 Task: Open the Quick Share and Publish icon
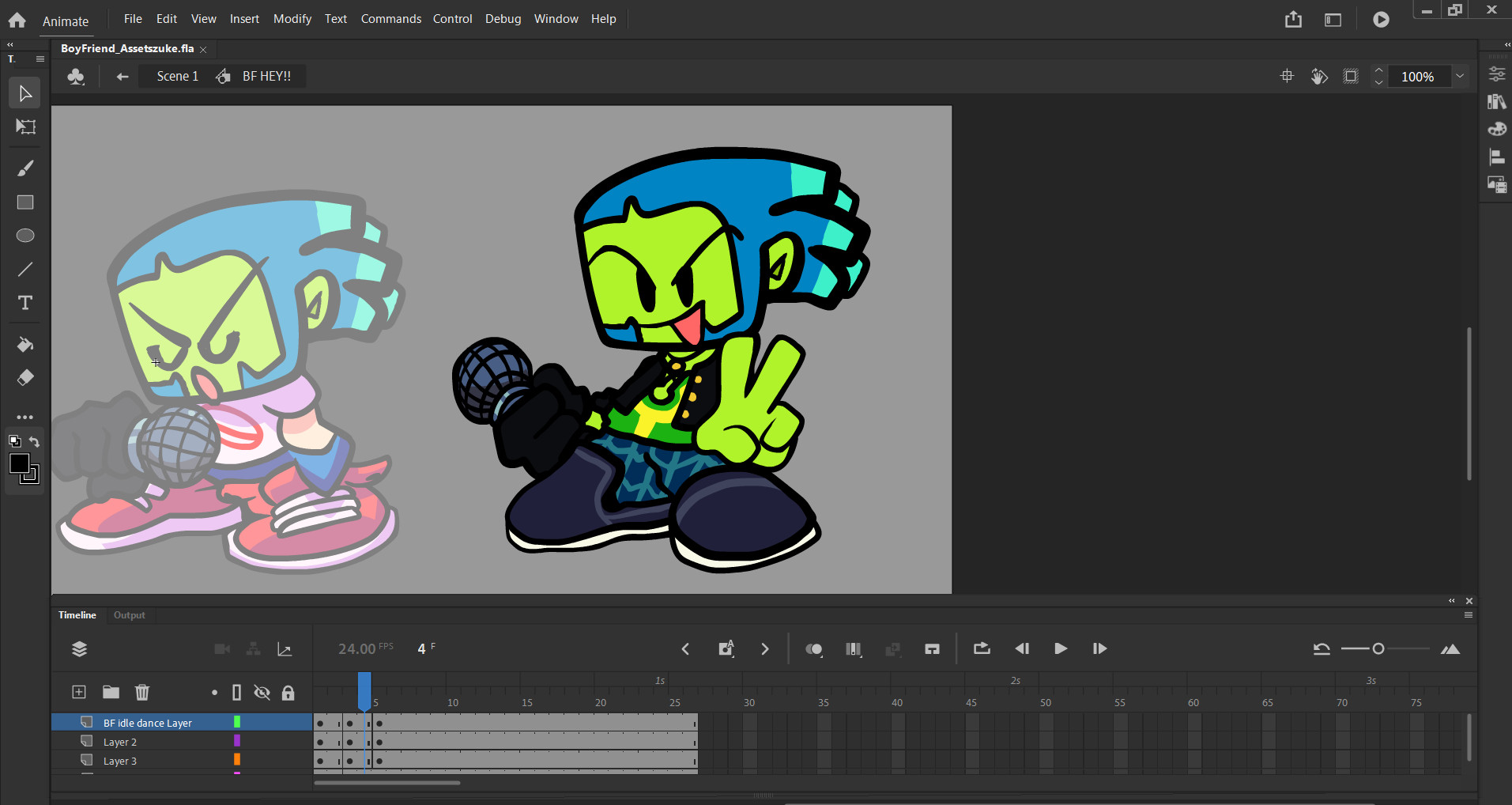pos(1293,19)
